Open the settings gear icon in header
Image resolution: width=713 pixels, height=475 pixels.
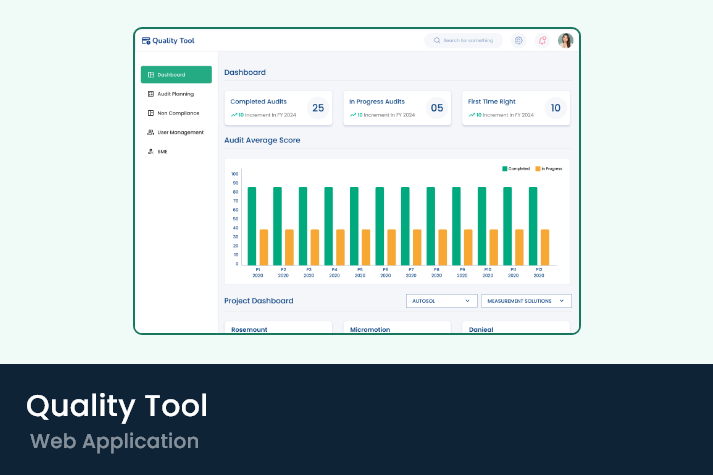(x=518, y=41)
